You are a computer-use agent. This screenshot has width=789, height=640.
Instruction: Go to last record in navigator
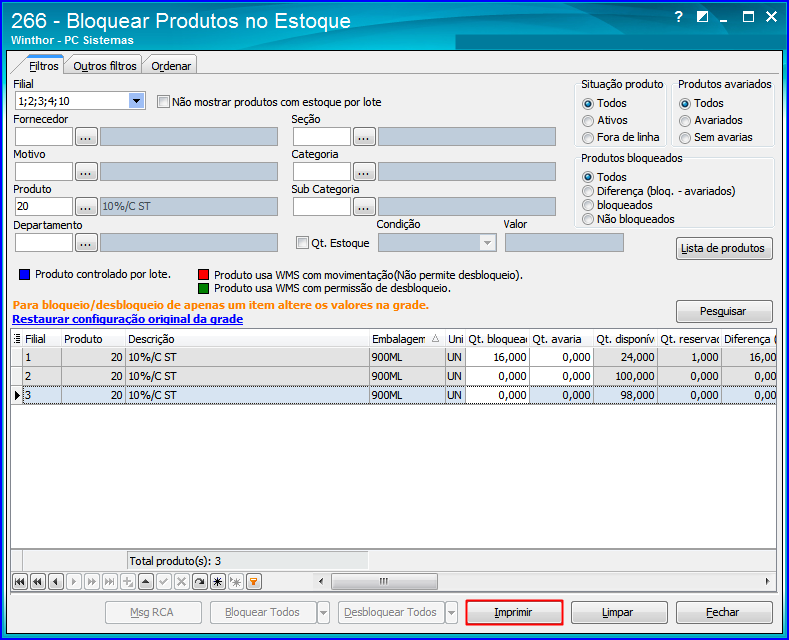point(110,582)
